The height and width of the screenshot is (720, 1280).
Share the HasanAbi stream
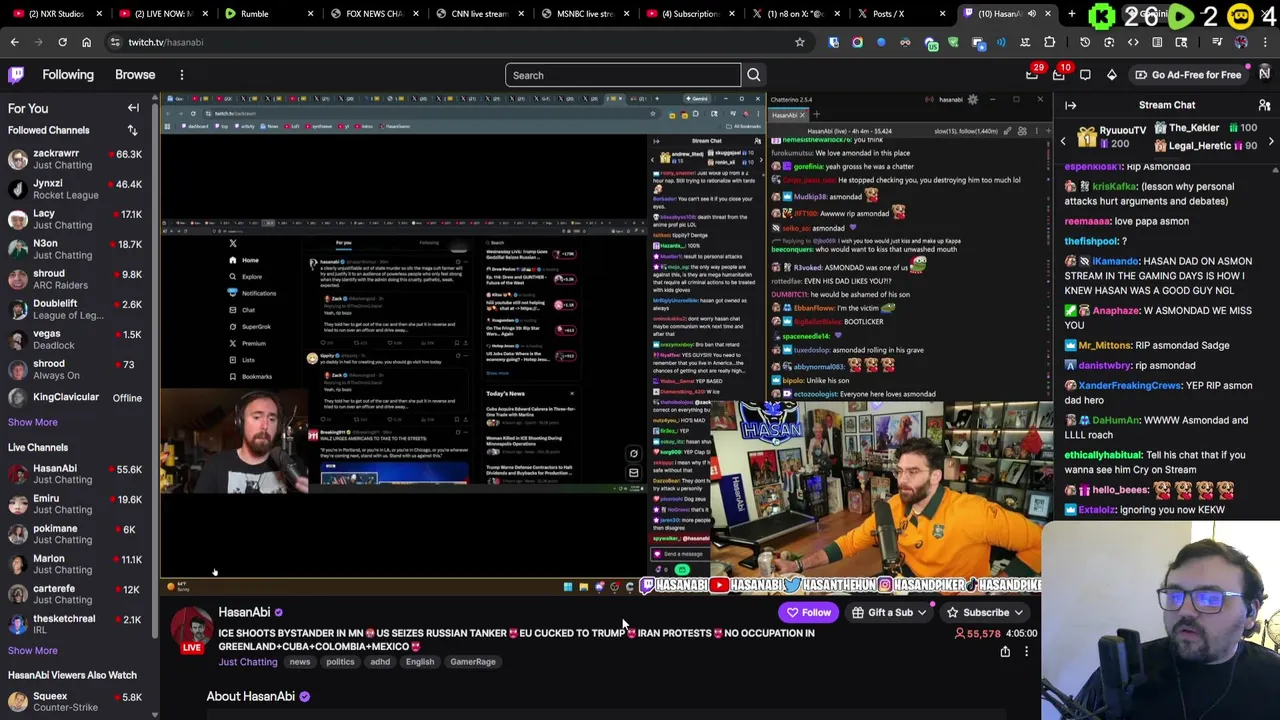(x=1005, y=652)
